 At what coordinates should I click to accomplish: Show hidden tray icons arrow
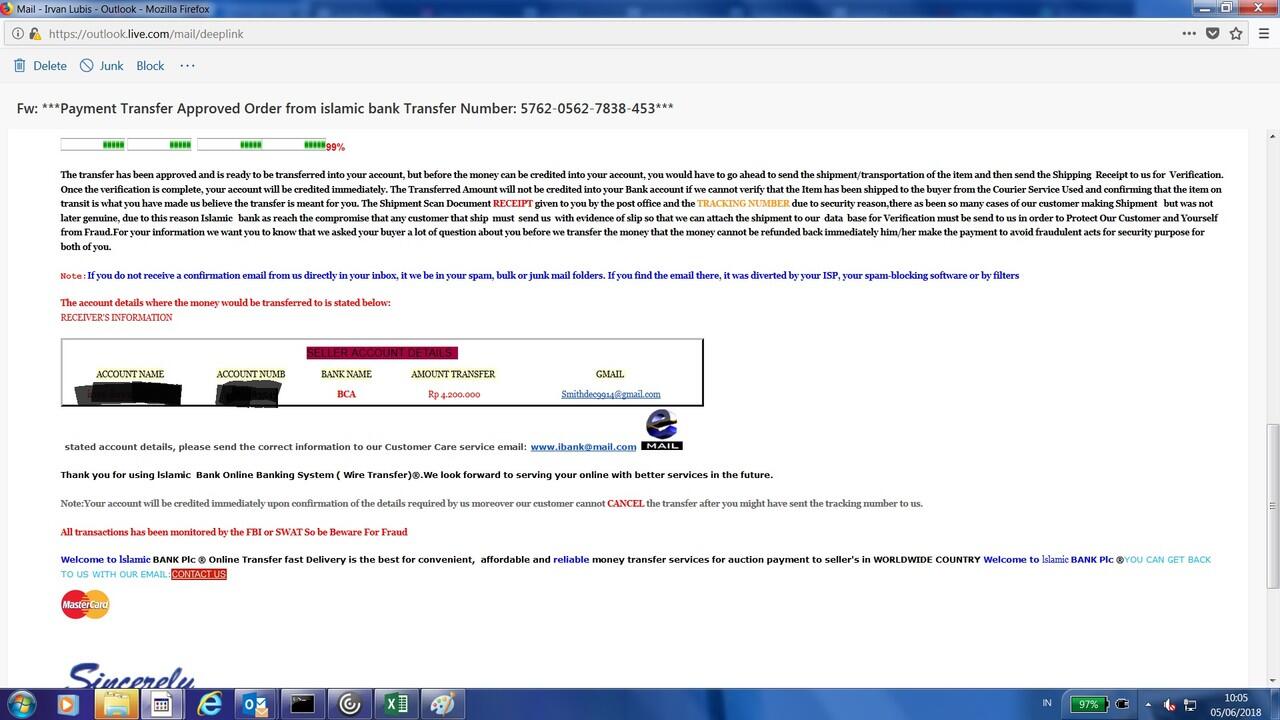click(1147, 705)
